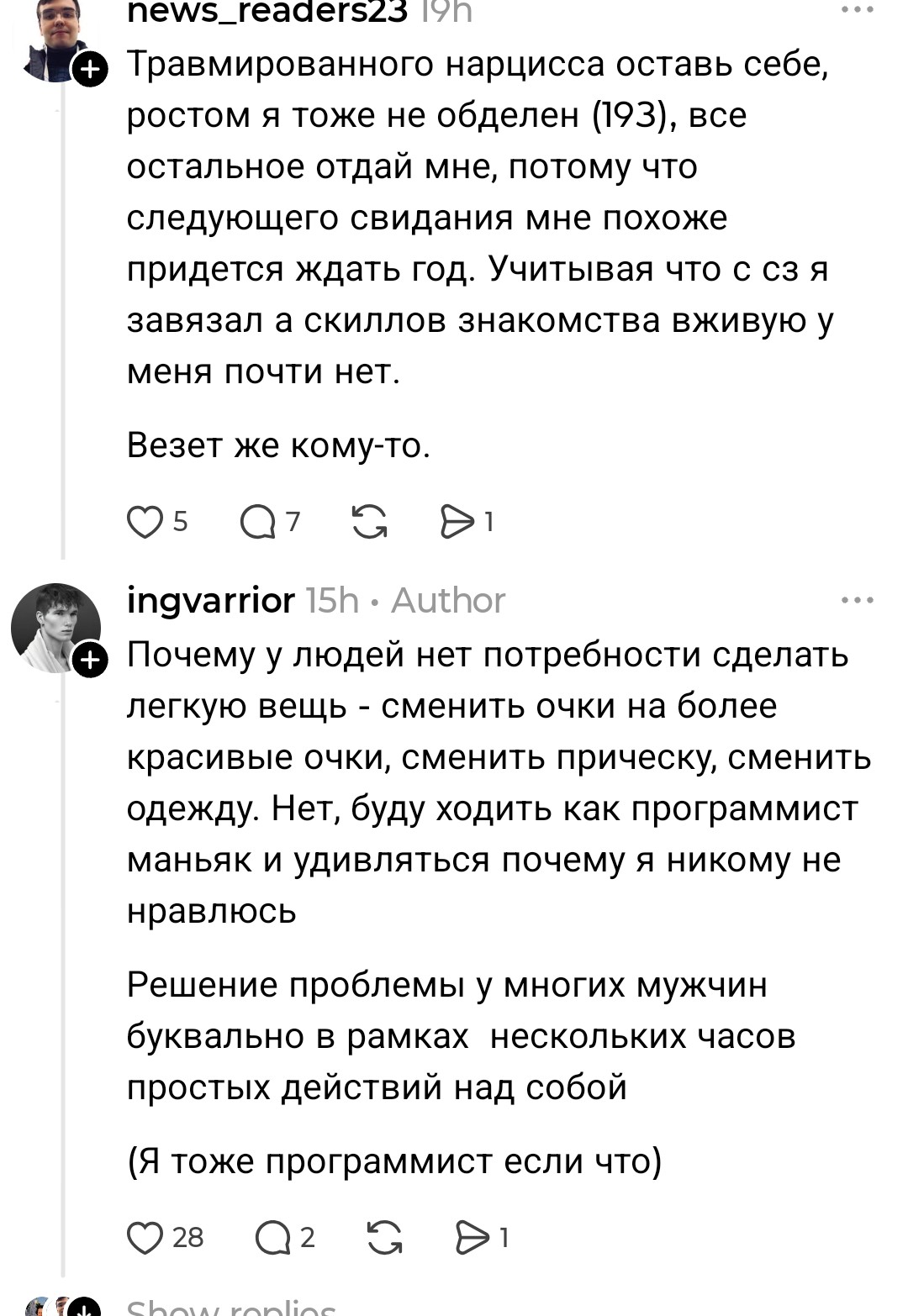908x1316 pixels.
Task: Repost the ingvarrior comment
Action: click(x=384, y=1238)
